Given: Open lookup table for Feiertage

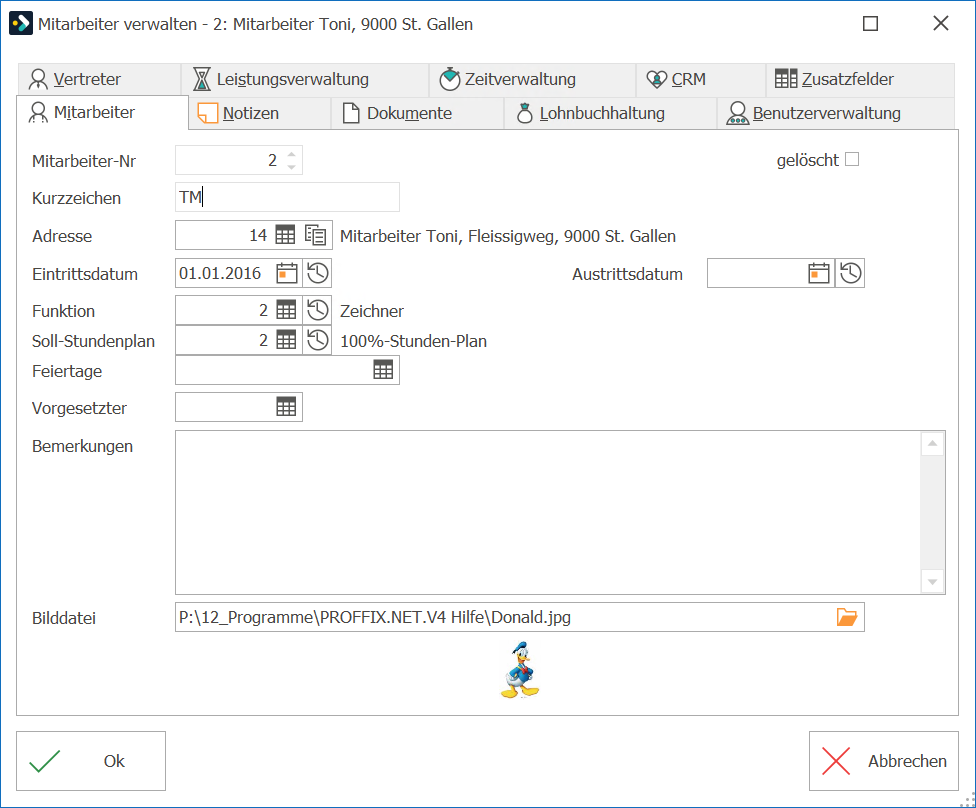Looking at the screenshot, I should point(383,370).
